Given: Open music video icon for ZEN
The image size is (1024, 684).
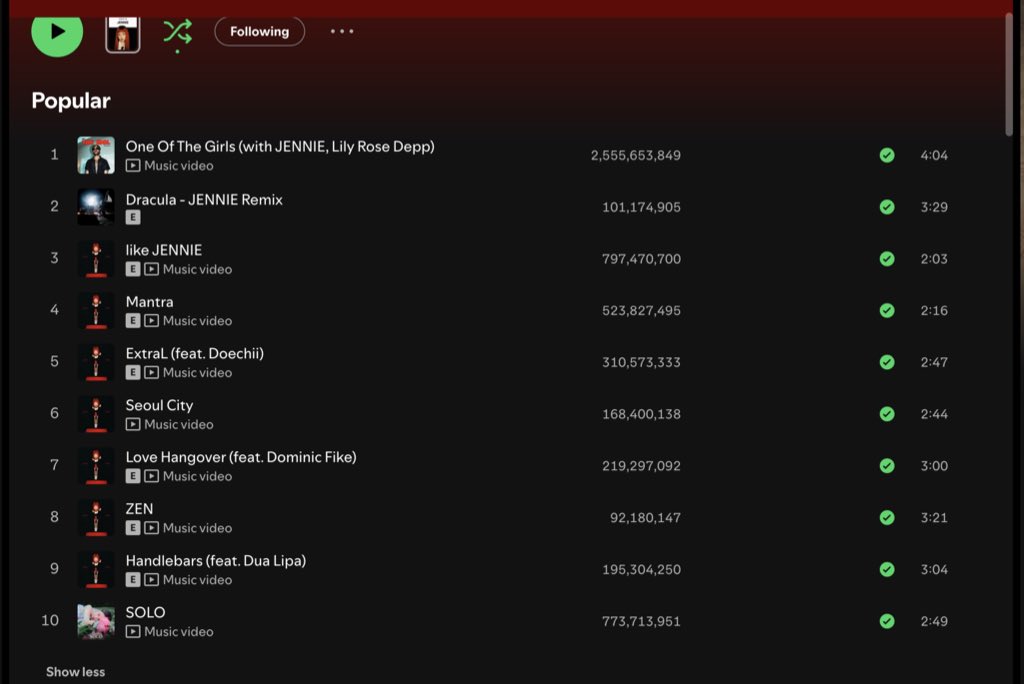Looking at the screenshot, I should point(152,528).
